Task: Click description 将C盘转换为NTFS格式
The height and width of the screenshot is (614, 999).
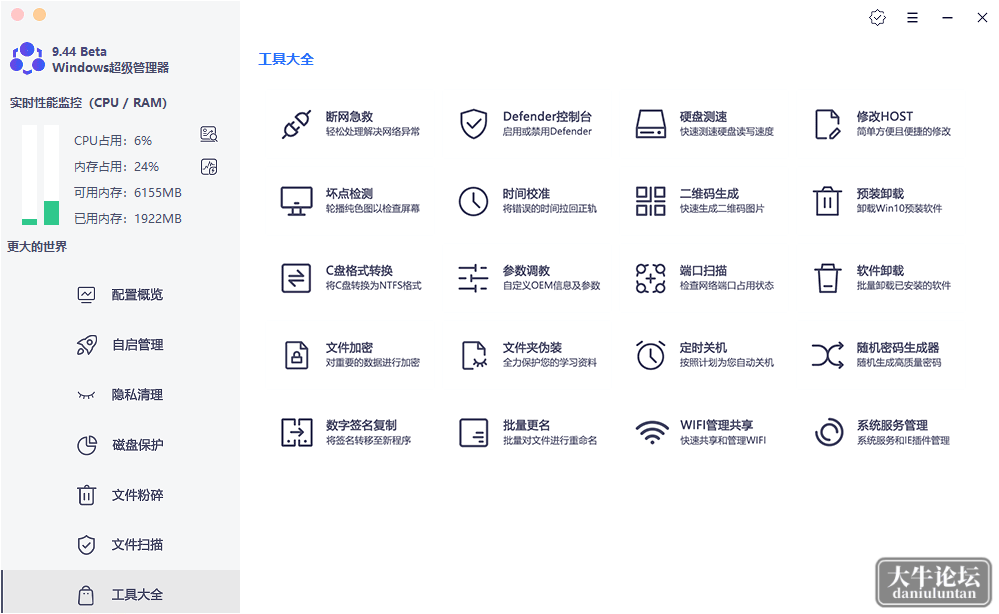Action: pyautogui.click(x=374, y=285)
